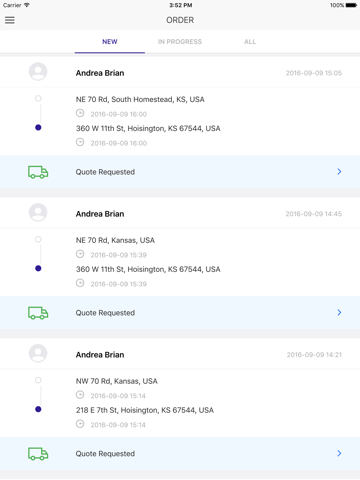Tap the green truck icon in the third order

click(x=38, y=454)
